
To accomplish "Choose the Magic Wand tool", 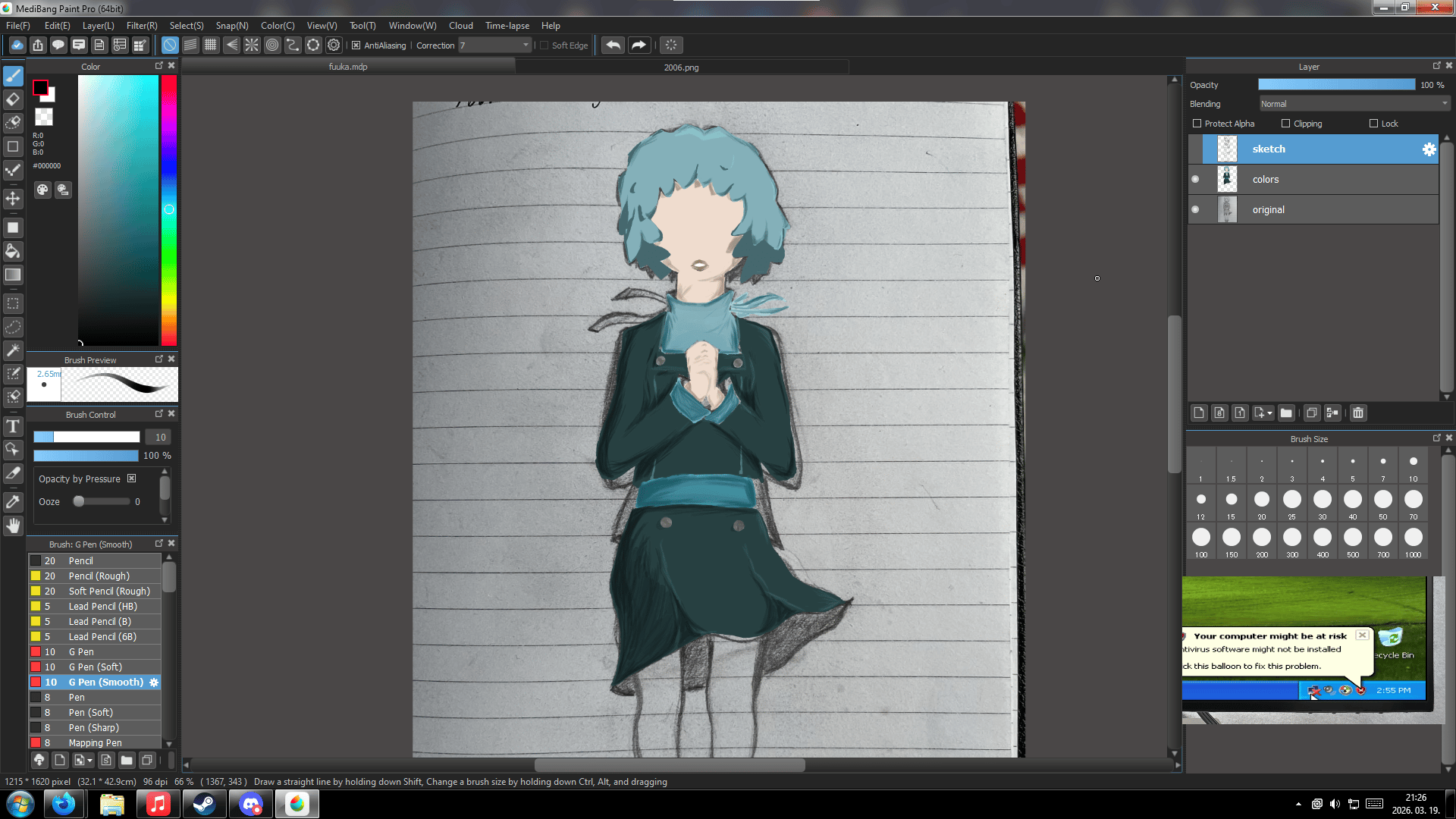I will point(13,350).
